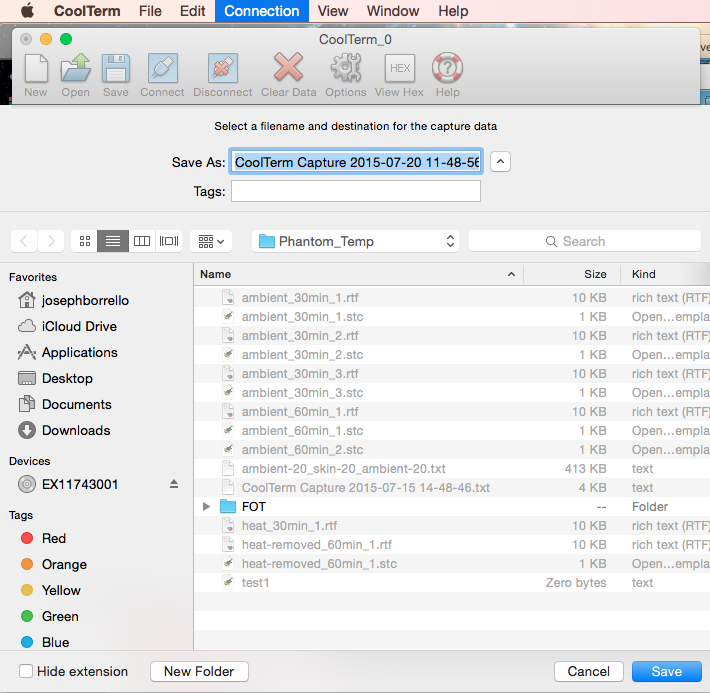Click the Connect toolbar icon
The image size is (710, 693).
point(163,68)
